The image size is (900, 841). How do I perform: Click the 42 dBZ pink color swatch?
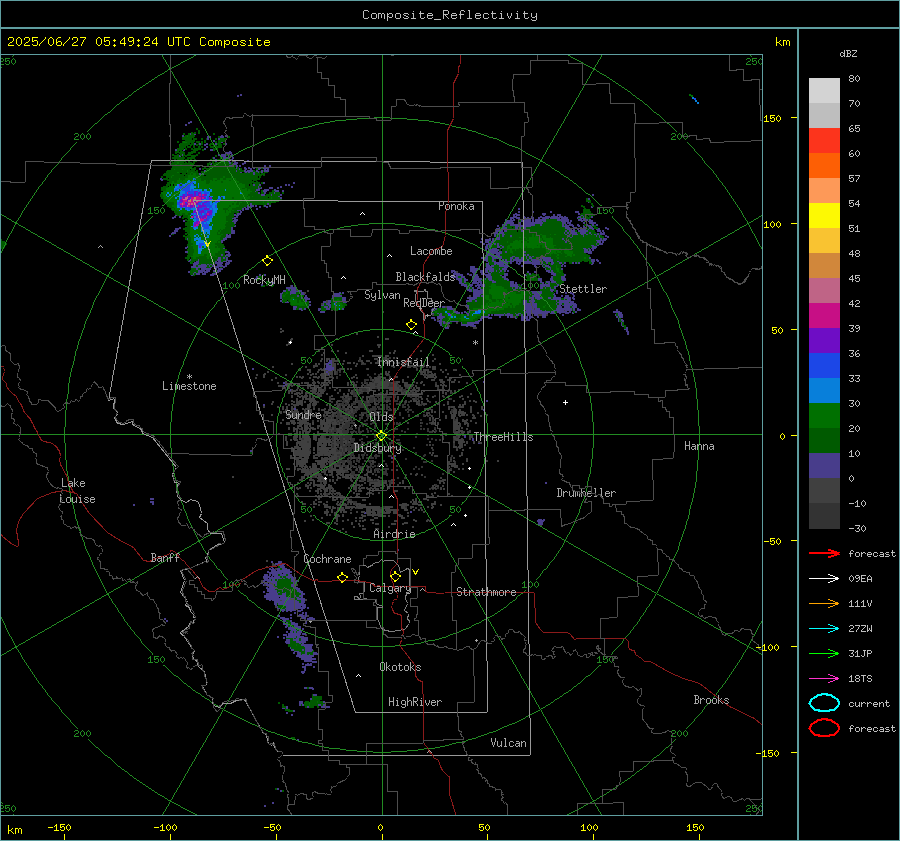tap(824, 290)
